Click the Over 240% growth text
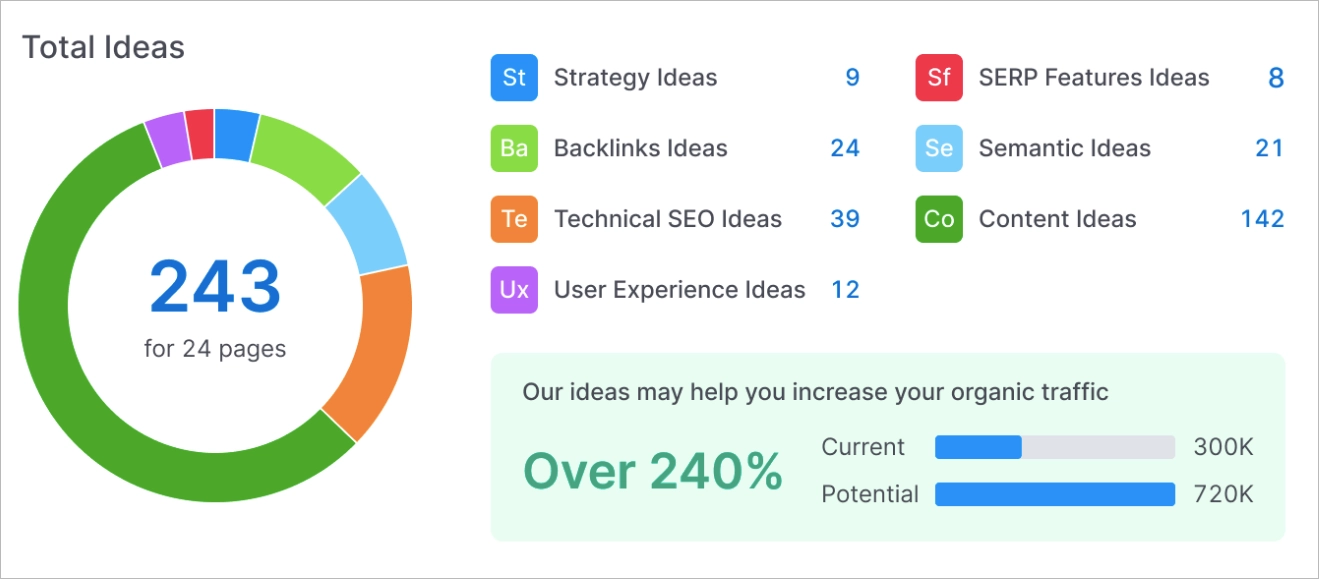The width and height of the screenshot is (1319, 579). (x=654, y=470)
